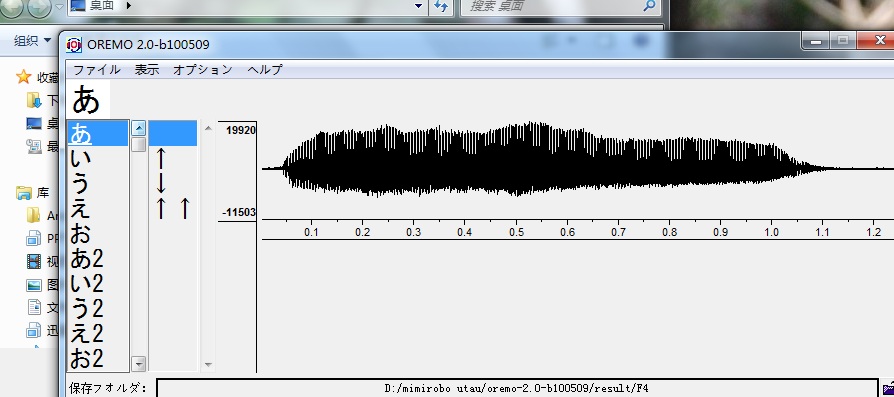Viewport: 894px width, 397px height.
Task: Select い2 in the recording list
Action: [97, 283]
